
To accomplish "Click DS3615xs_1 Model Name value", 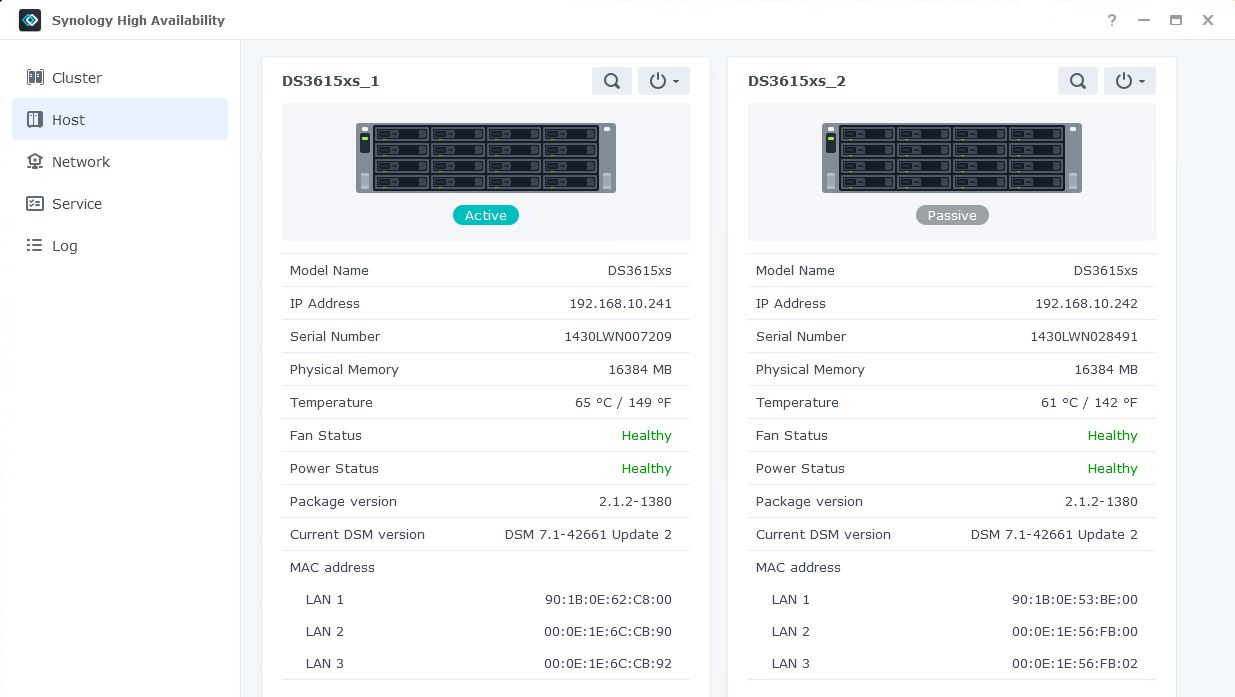I will pos(640,270).
